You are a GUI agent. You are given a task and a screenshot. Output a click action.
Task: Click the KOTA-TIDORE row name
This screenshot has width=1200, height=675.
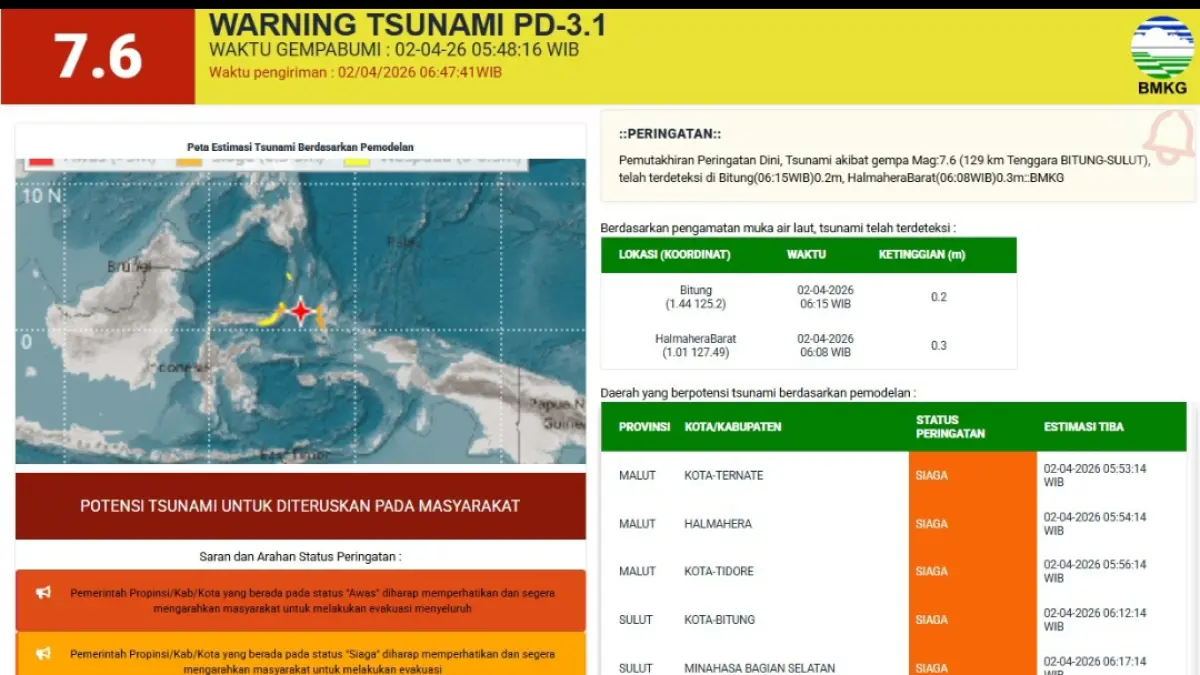click(x=719, y=571)
